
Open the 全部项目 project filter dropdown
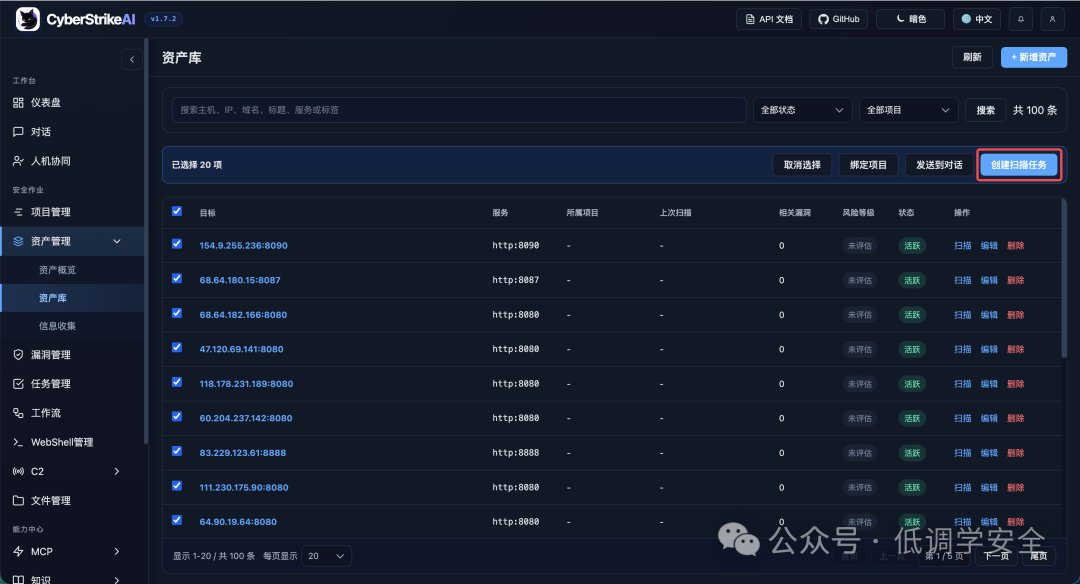[x=908, y=110]
